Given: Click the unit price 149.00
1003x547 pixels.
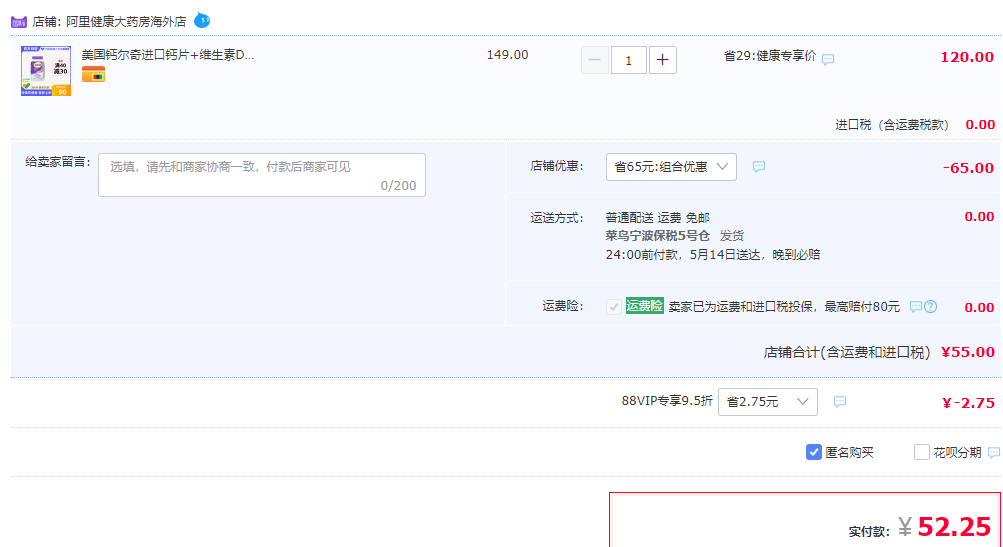Looking at the screenshot, I should click(508, 55).
